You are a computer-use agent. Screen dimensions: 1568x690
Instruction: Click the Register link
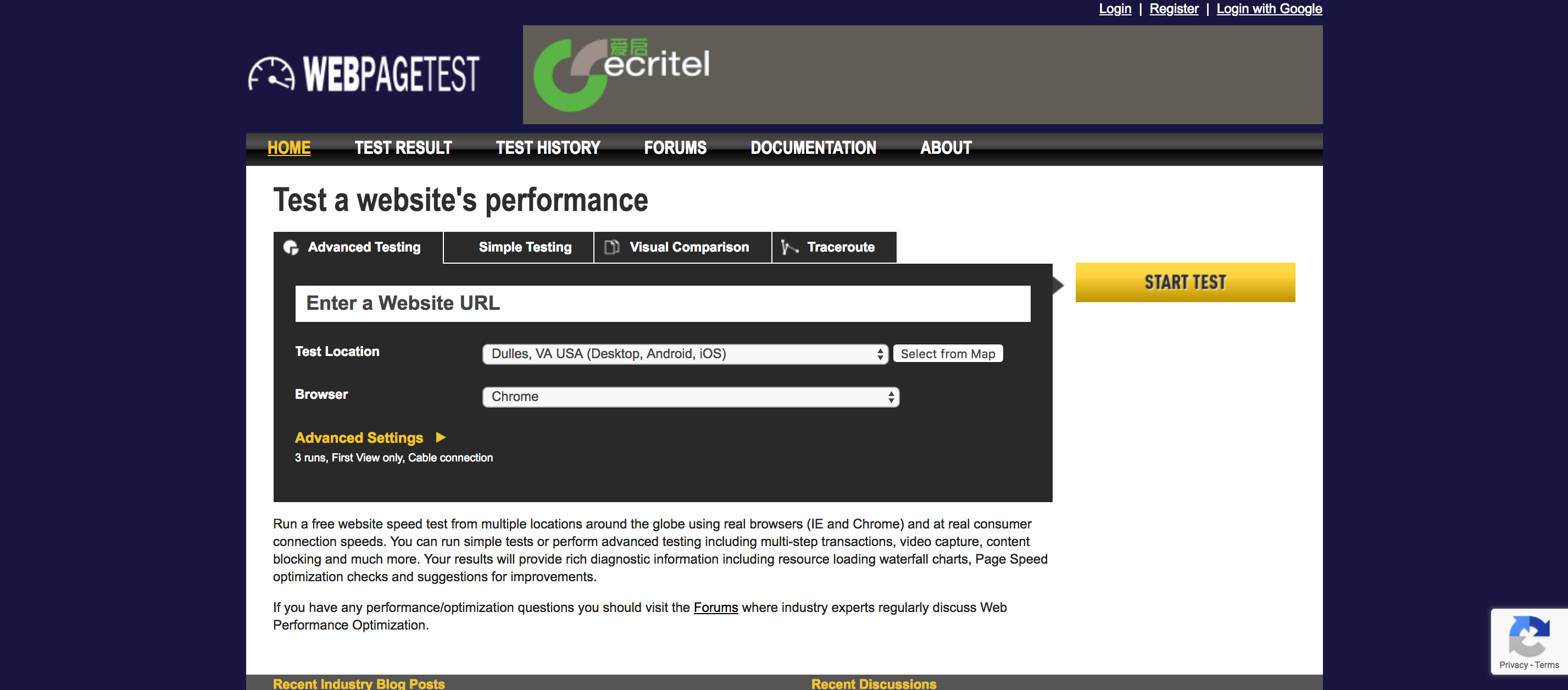tap(1173, 9)
